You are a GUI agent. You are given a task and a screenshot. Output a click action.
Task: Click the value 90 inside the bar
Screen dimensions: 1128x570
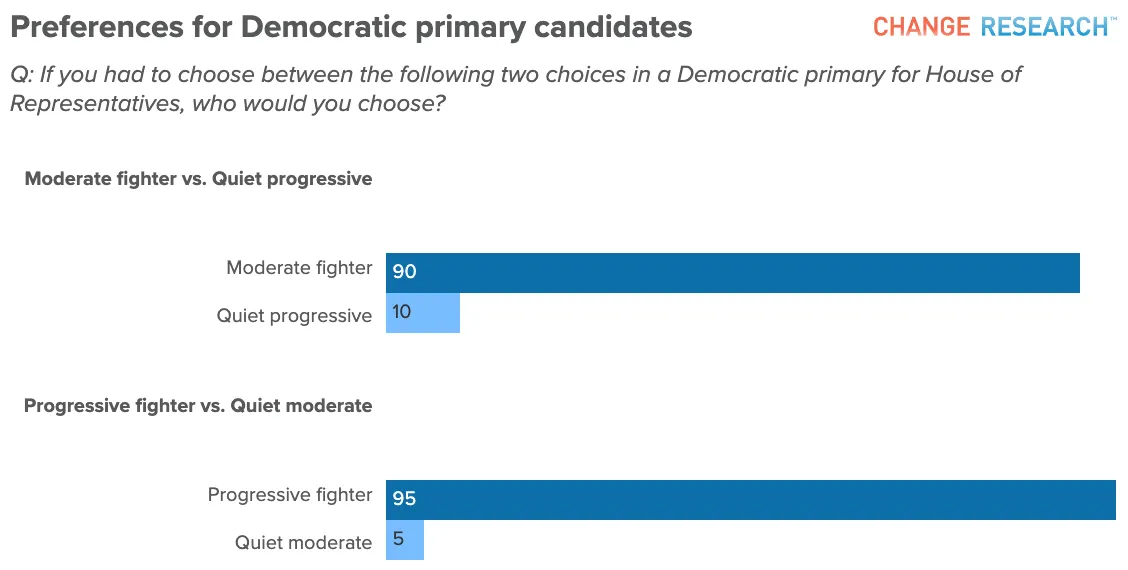coord(404,272)
